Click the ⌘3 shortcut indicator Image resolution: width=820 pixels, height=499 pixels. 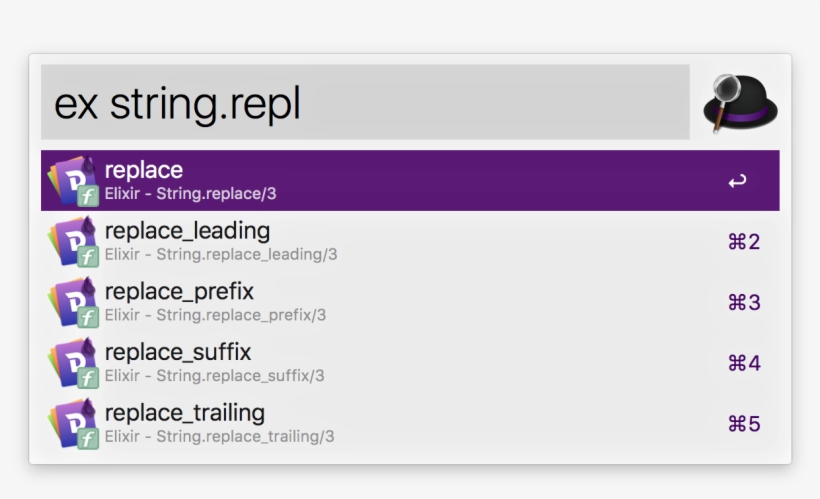(744, 302)
